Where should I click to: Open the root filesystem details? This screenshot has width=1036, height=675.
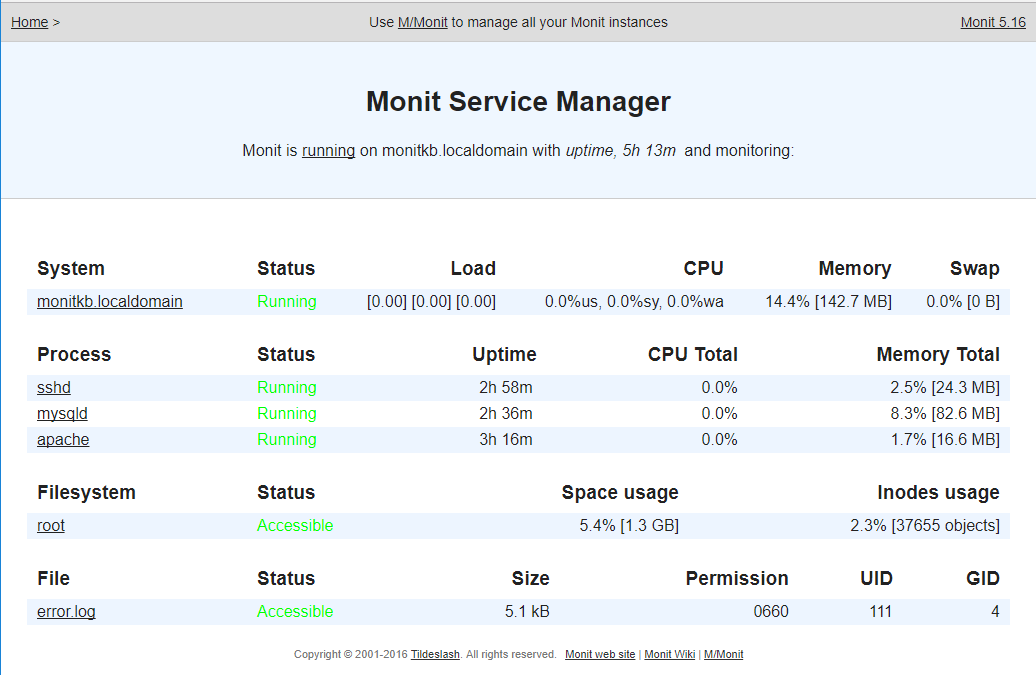pyautogui.click(x=50, y=525)
